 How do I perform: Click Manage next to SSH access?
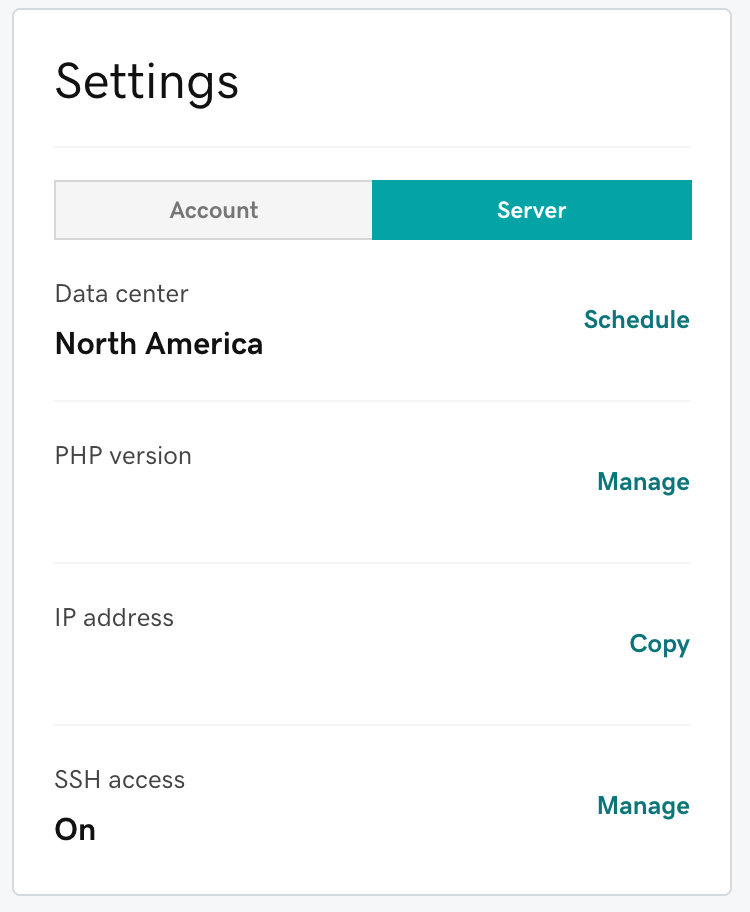643,806
